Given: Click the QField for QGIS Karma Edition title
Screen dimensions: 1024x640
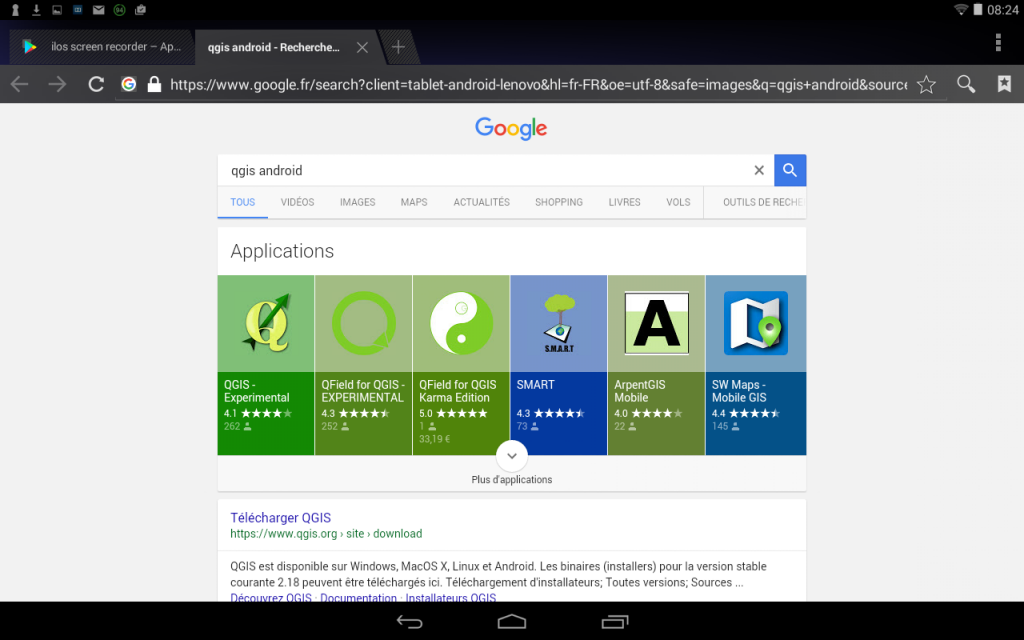Looking at the screenshot, I should pyautogui.click(x=458, y=391).
